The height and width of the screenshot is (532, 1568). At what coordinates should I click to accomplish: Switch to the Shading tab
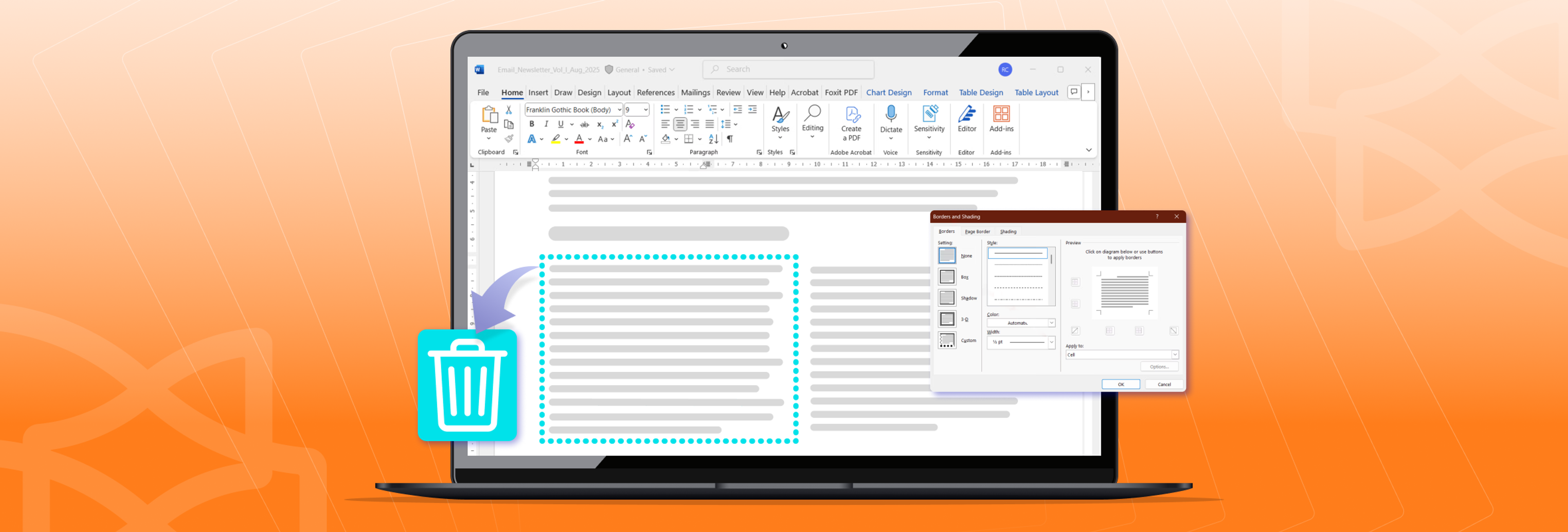[1008, 232]
